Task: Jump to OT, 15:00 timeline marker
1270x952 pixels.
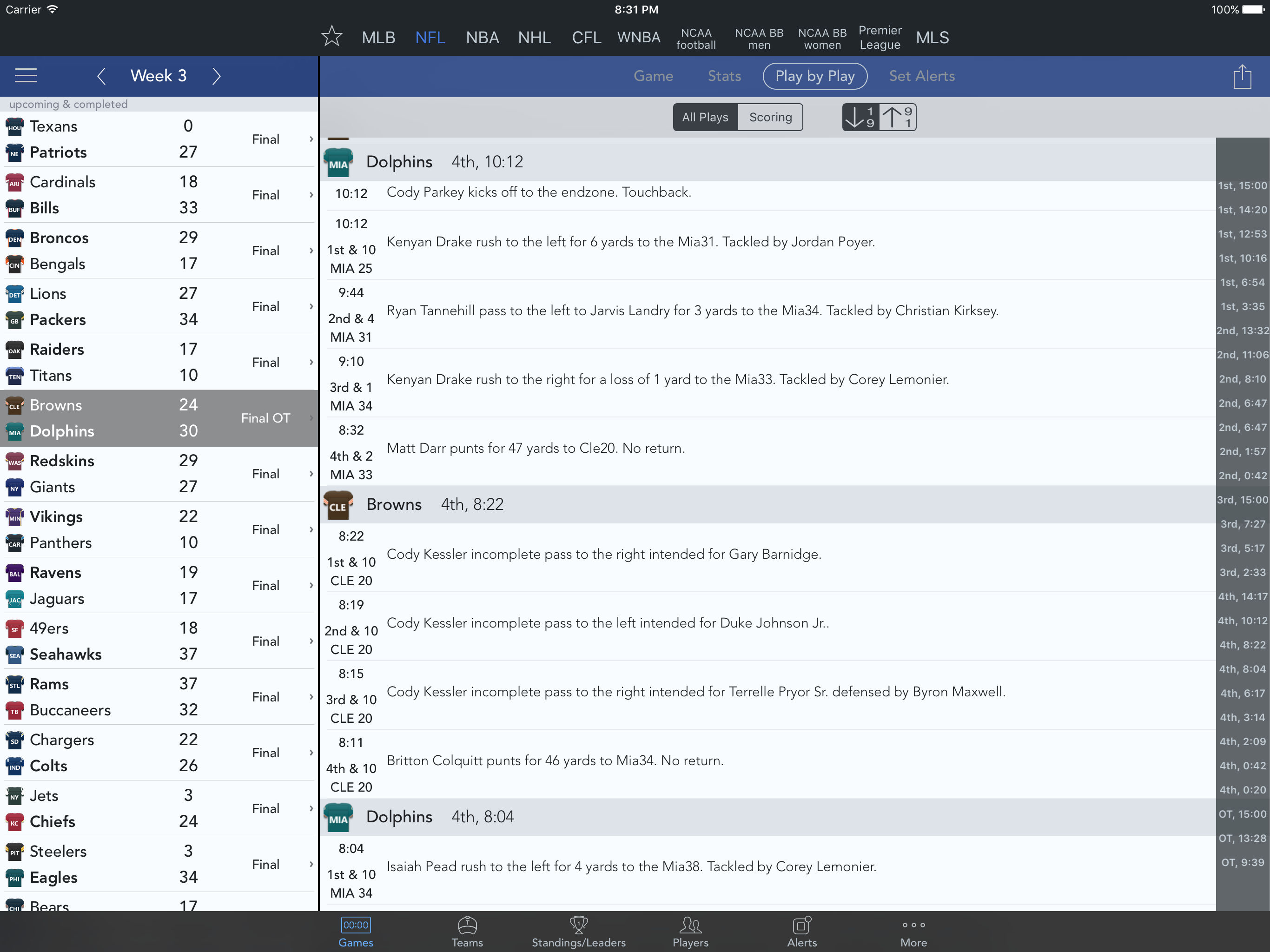Action: coord(1242,814)
